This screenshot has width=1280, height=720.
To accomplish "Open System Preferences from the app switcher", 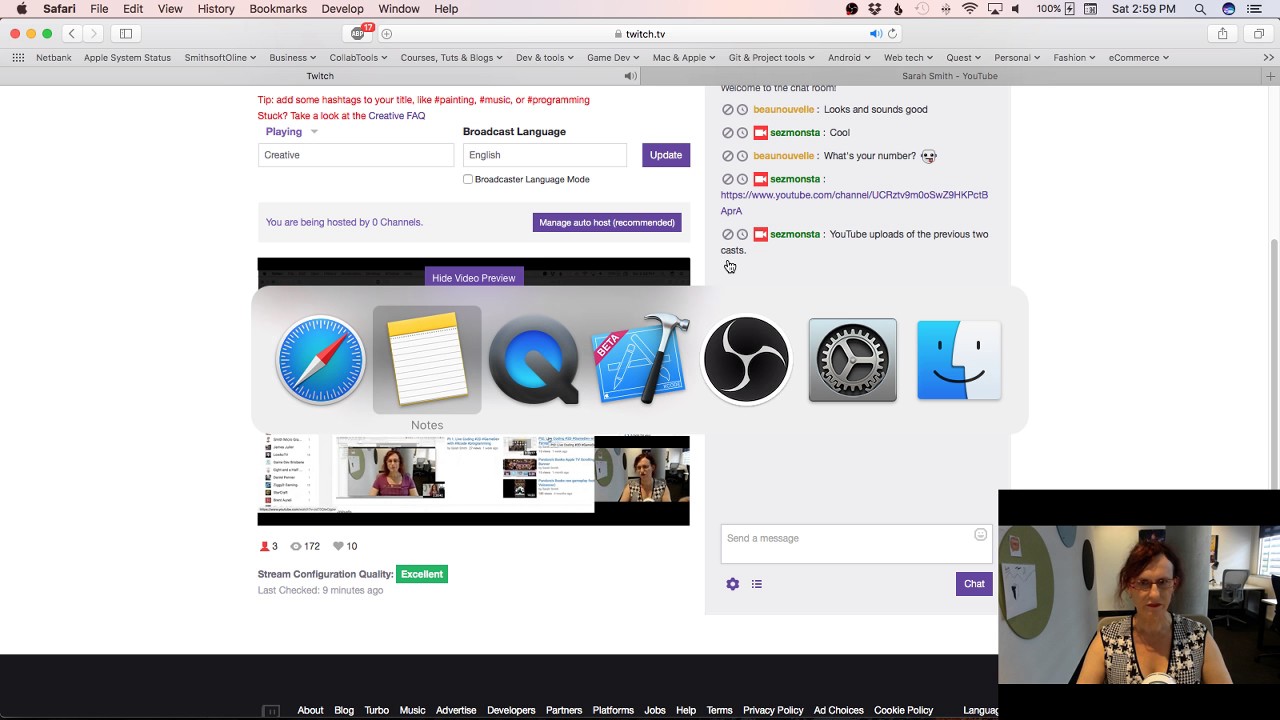I will (852, 360).
